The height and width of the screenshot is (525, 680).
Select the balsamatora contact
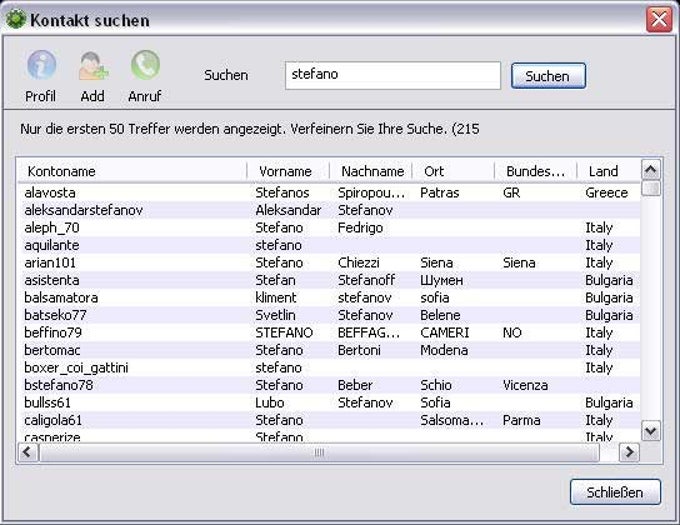tap(329, 298)
